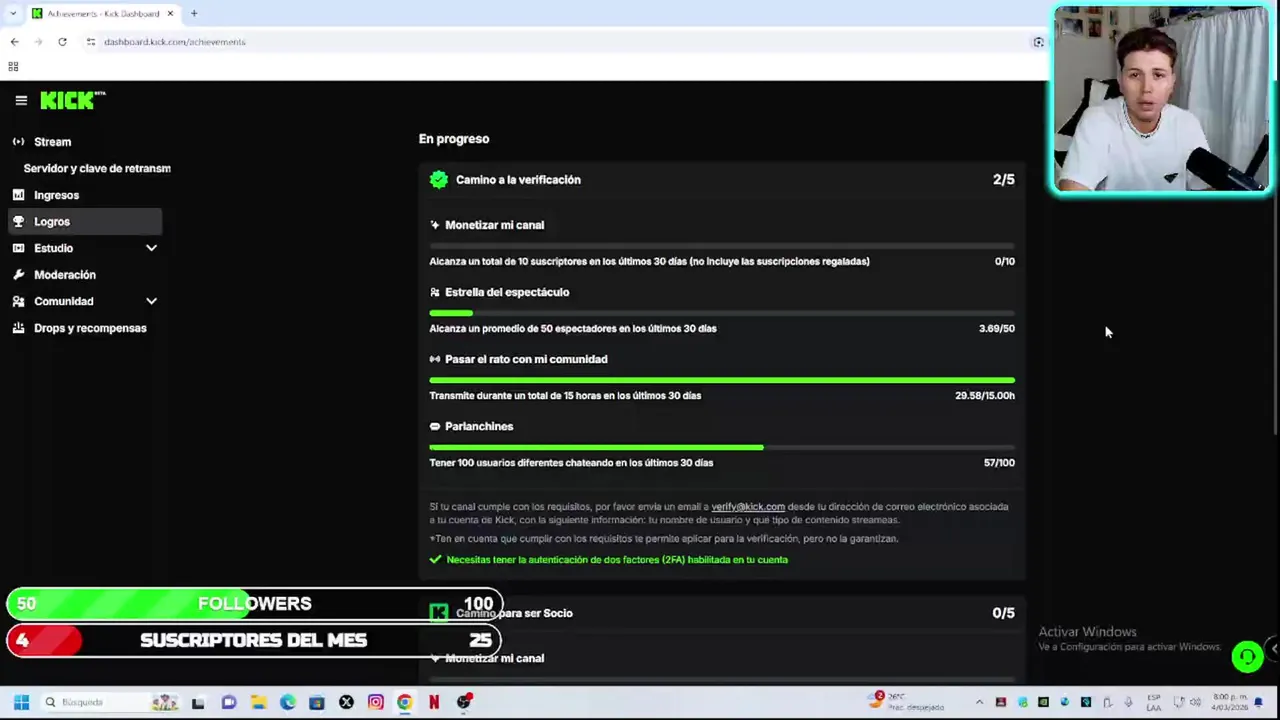
Task: Open Microsoft Edge from the taskbar
Action: tap(288, 702)
